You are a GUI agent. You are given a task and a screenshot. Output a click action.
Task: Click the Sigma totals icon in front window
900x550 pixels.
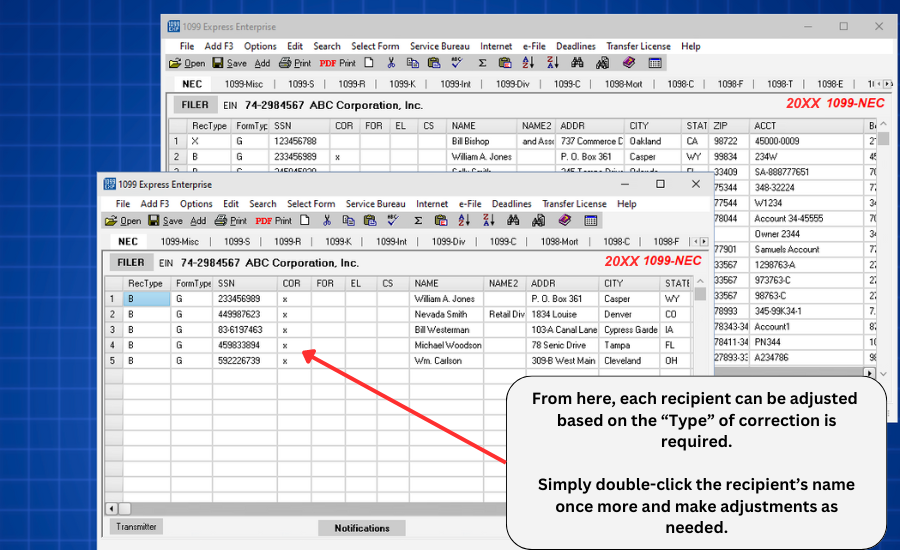[x=417, y=221]
